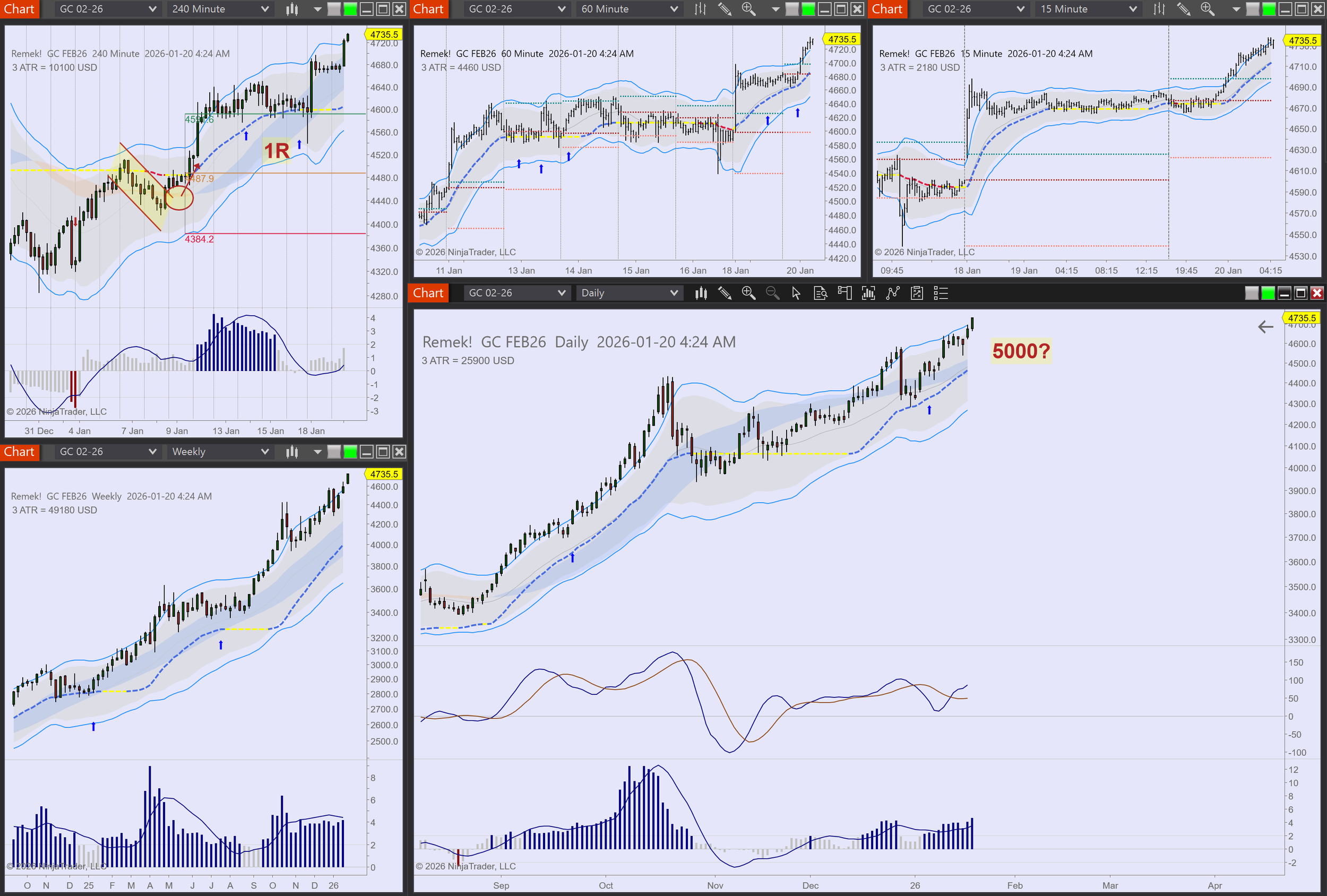Change the interval to Weekly via its combo box

tap(219, 452)
